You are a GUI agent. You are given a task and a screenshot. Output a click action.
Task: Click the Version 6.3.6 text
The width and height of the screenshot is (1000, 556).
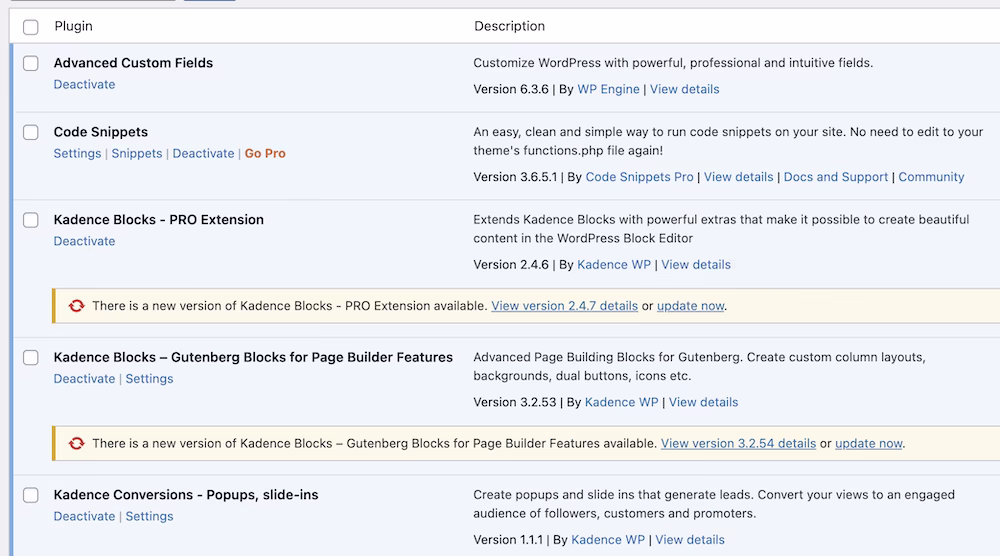point(511,89)
